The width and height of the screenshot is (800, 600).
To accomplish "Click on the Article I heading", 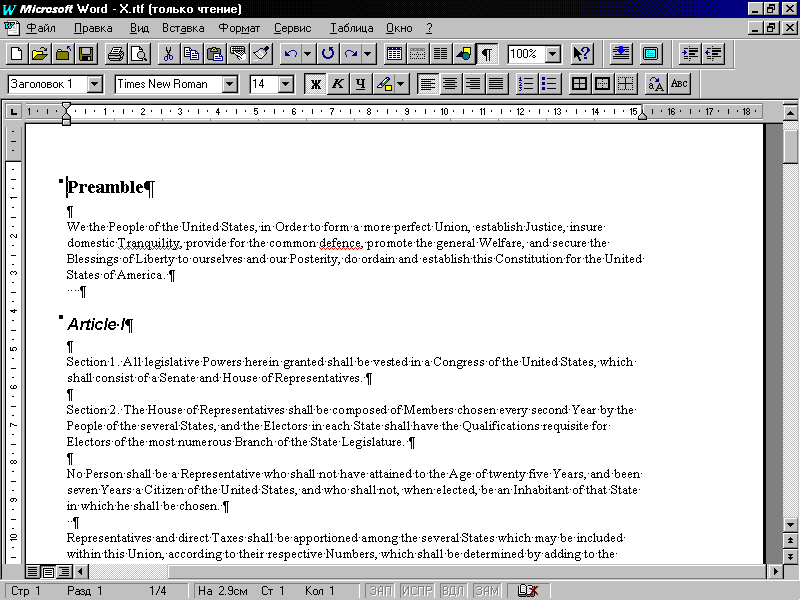I will click(96, 324).
